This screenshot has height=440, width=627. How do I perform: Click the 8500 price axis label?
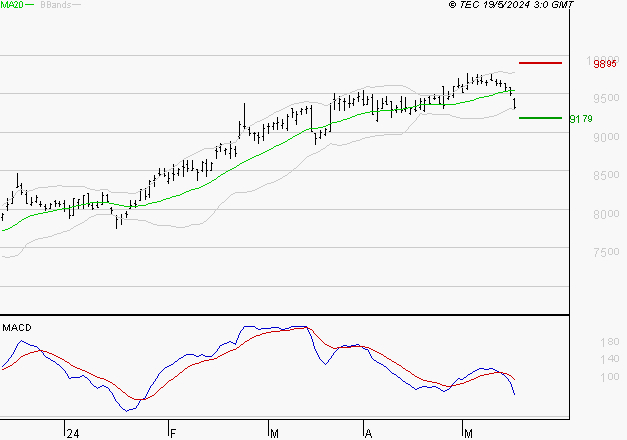coord(606,175)
